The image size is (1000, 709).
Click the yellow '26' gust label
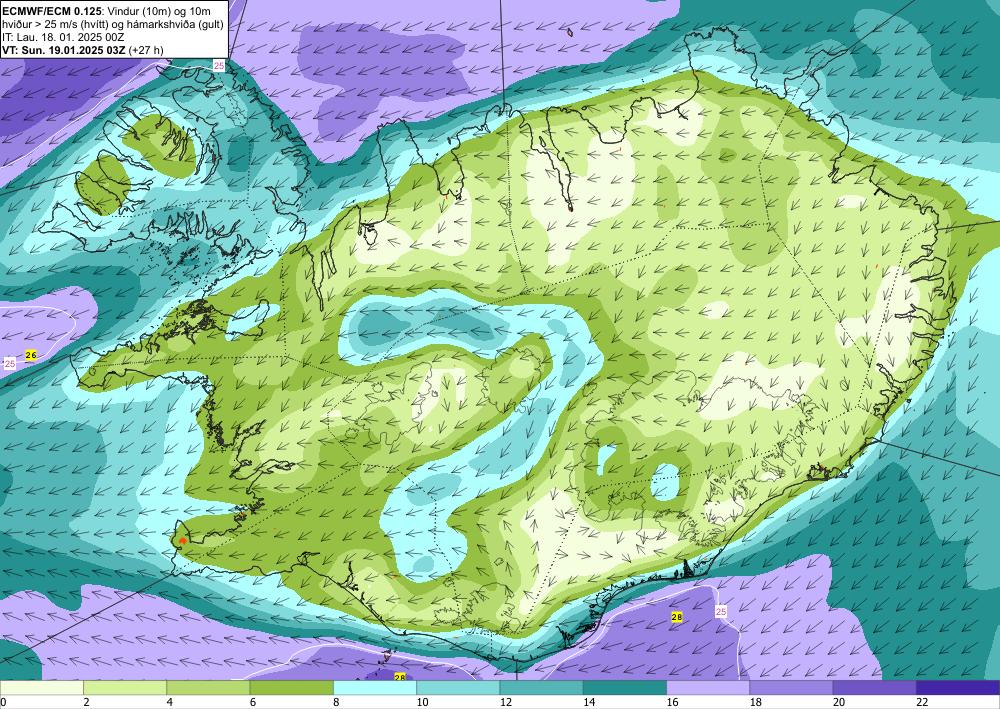click(31, 354)
